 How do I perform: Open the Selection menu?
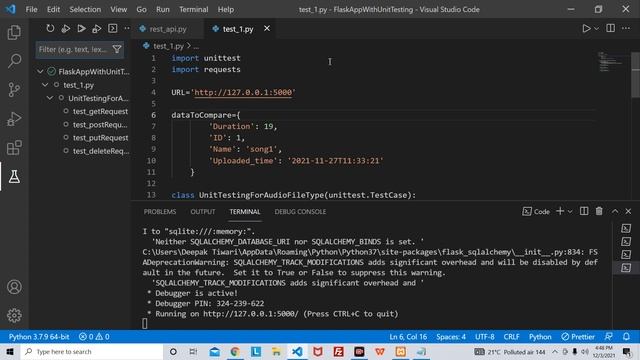[85, 9]
